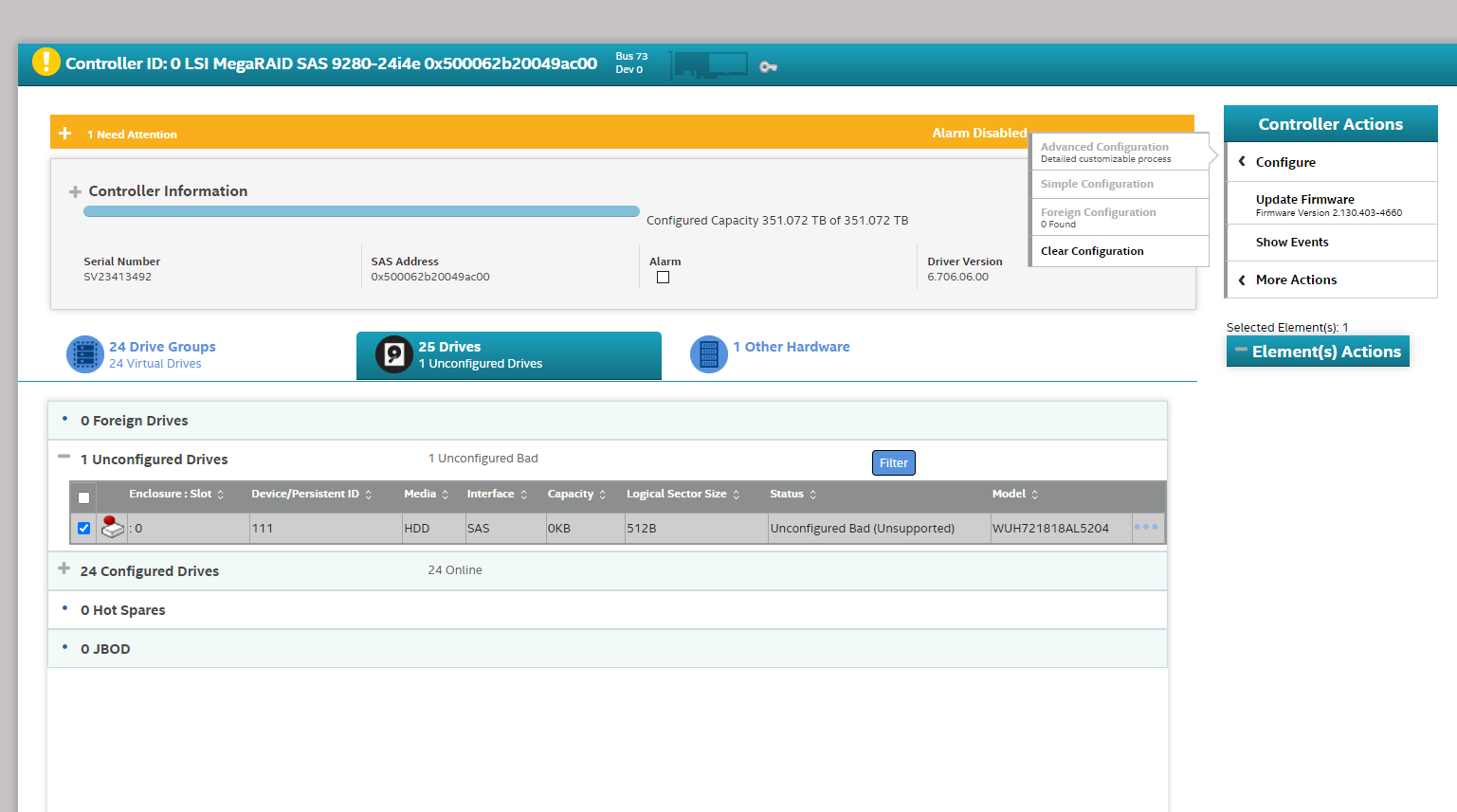This screenshot has width=1457, height=812.
Task: Click the 25 Drives disk icon
Action: point(393,354)
